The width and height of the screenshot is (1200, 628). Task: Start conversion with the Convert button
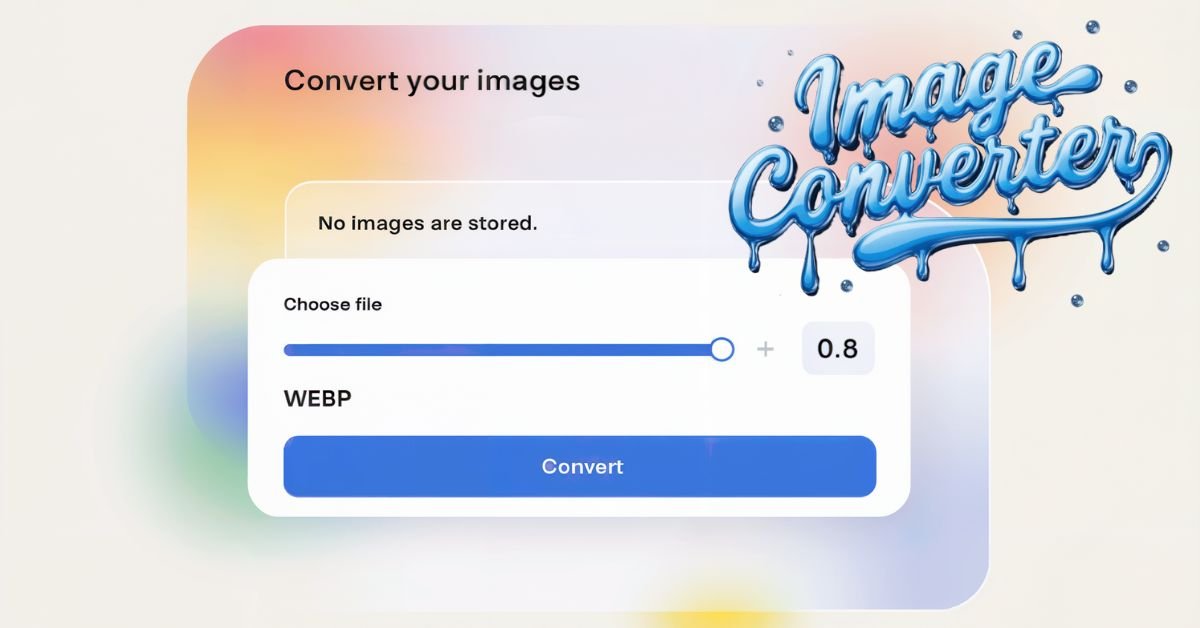click(580, 466)
